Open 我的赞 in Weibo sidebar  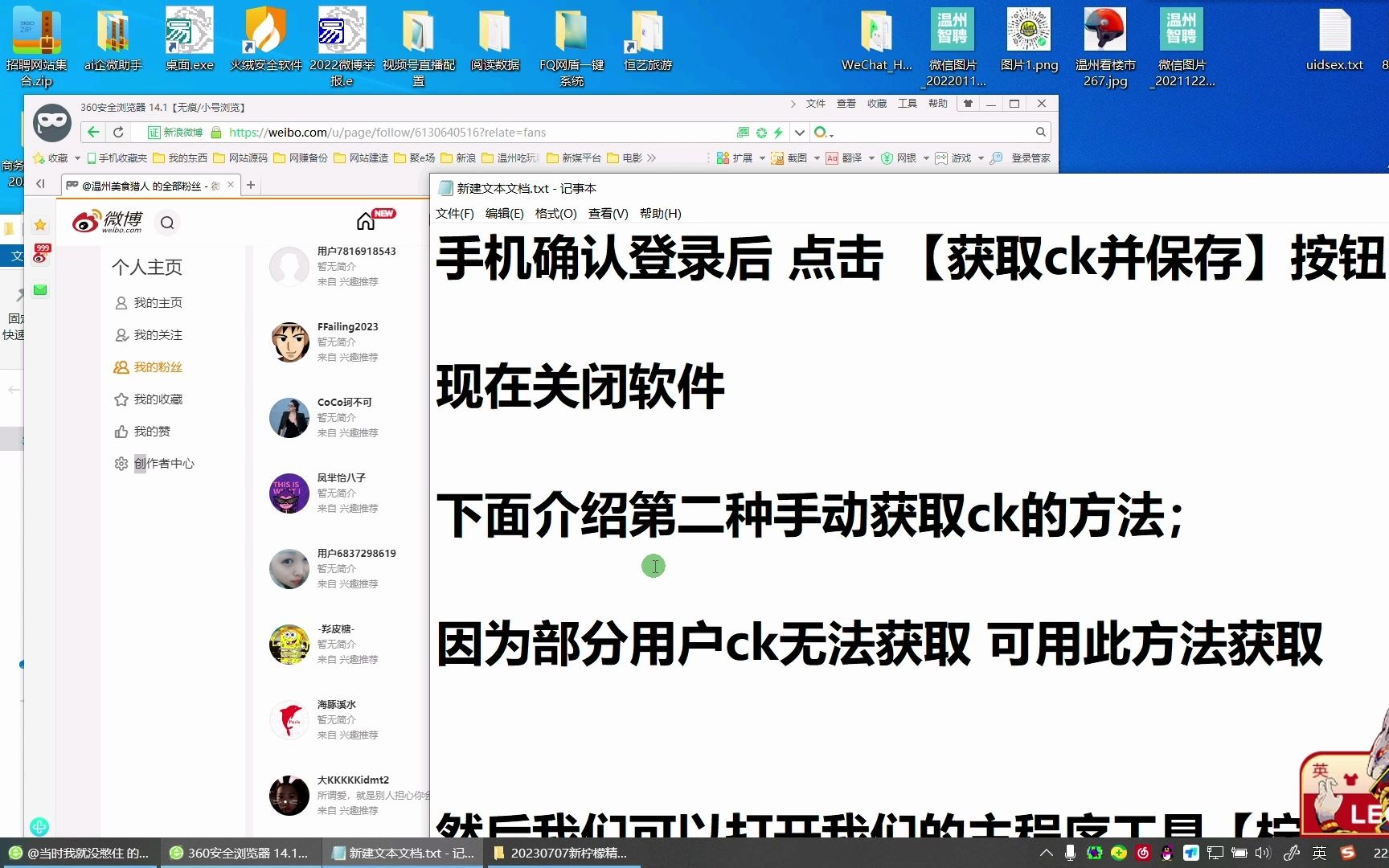click(x=142, y=431)
